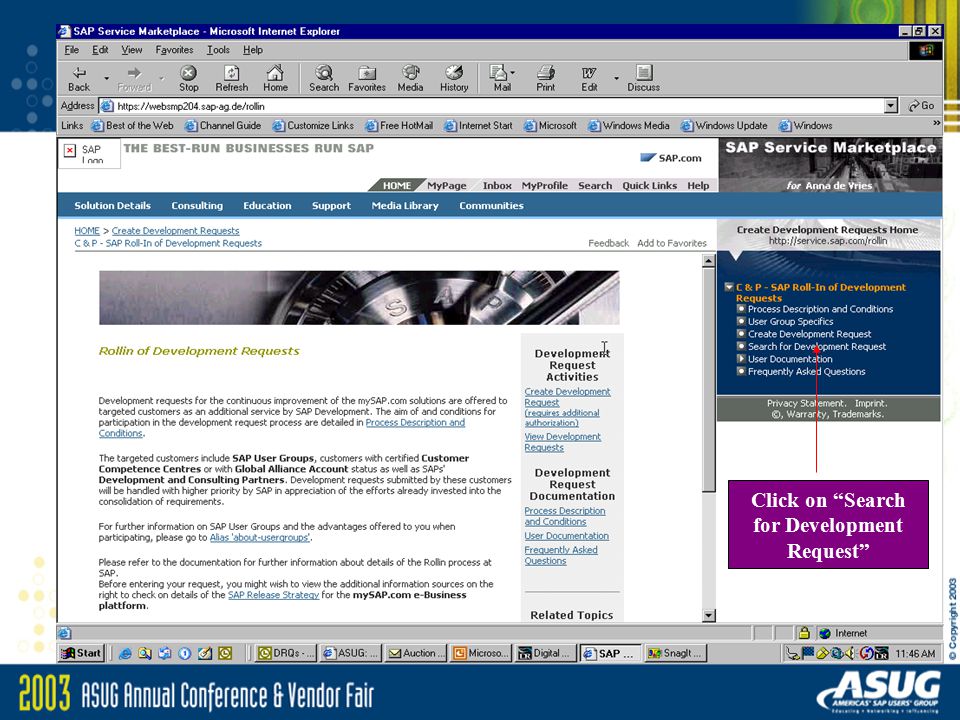Screen dimensions: 960x720
Task: Open the Back button history dropdown arrow
Action: pyautogui.click(x=106, y=78)
